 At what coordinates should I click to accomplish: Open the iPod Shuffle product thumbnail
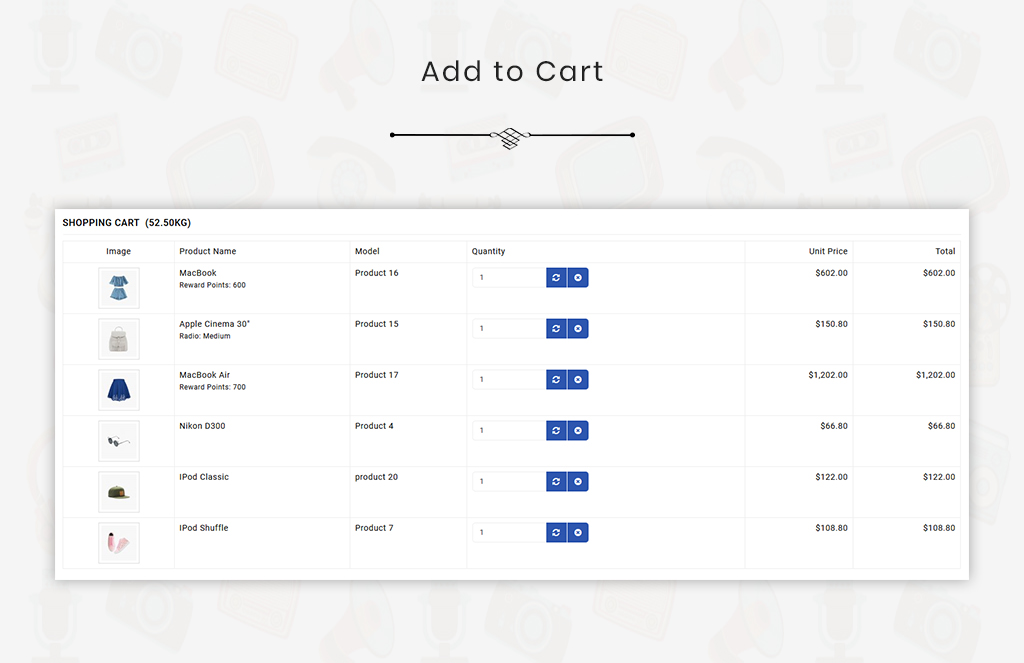tap(119, 543)
